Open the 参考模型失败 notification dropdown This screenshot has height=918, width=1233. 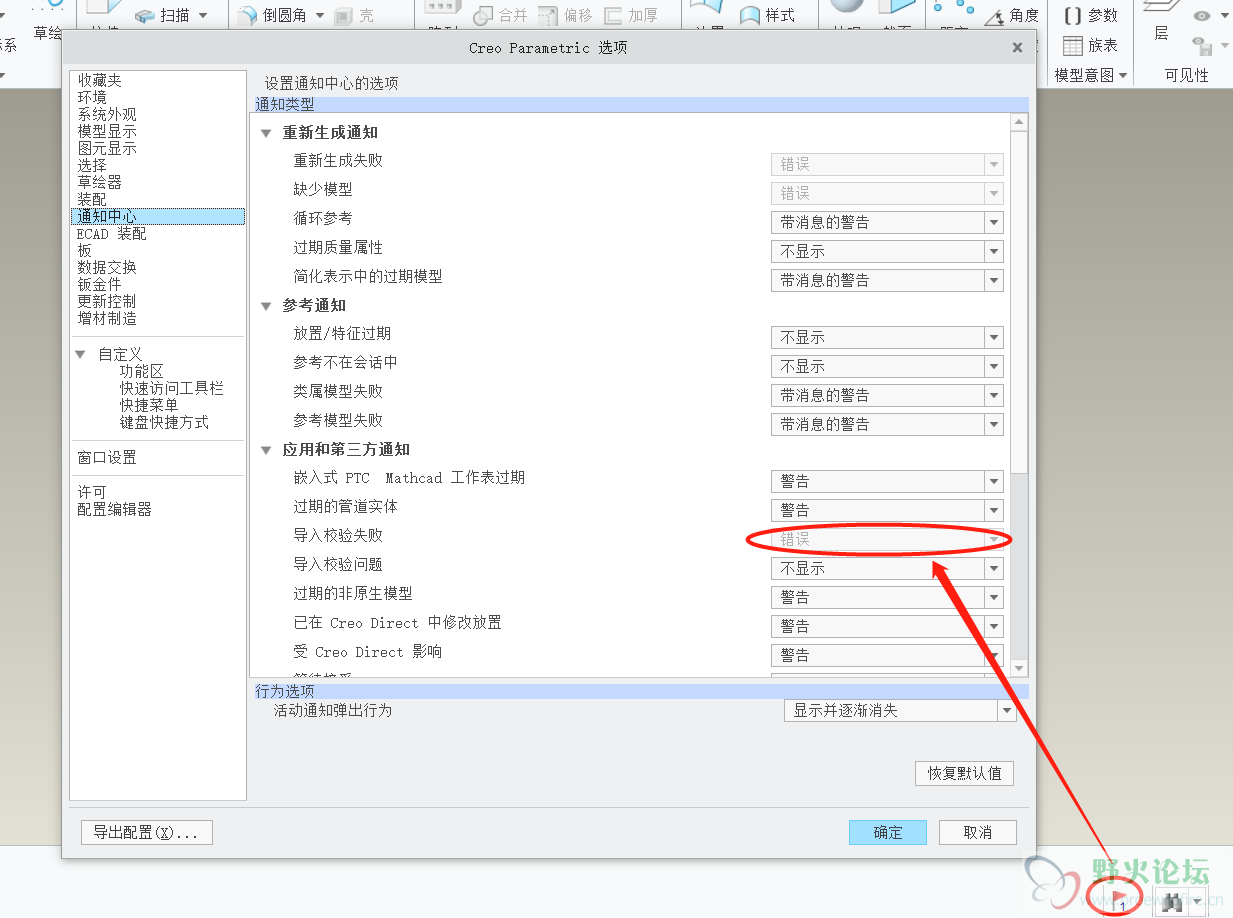point(887,424)
